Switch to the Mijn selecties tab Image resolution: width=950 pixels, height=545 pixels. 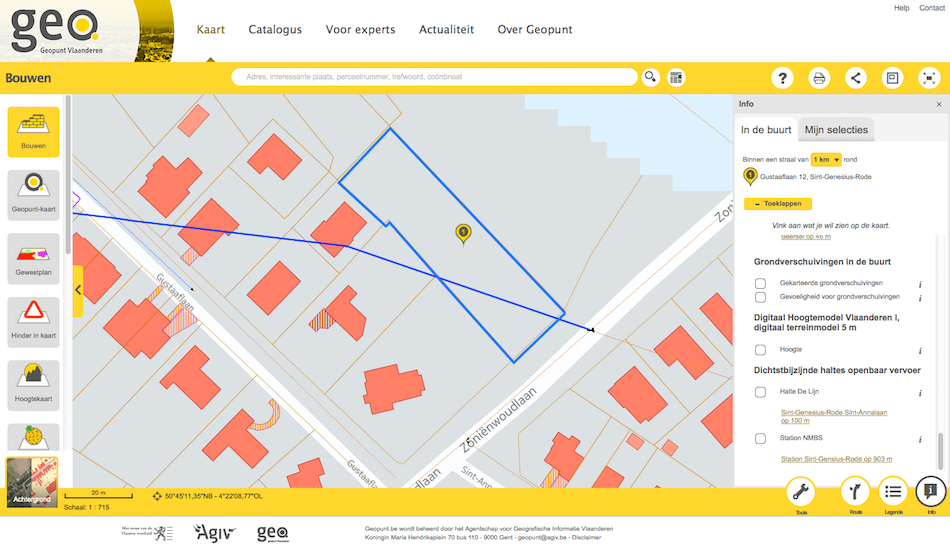coord(836,130)
